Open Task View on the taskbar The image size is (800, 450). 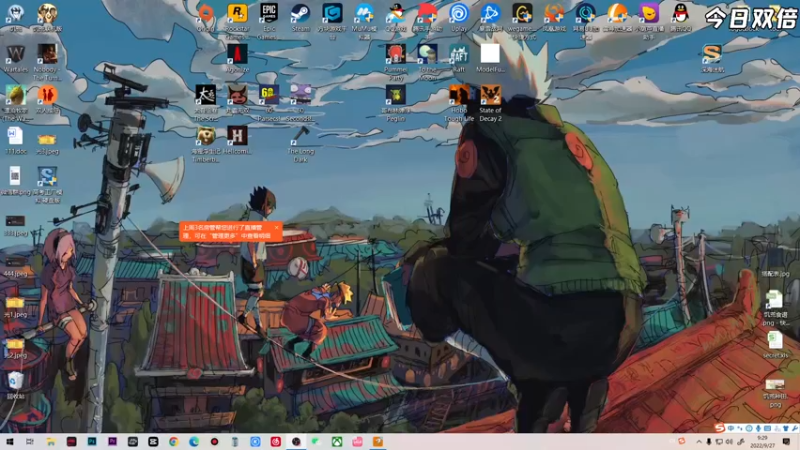pyautogui.click(x=30, y=442)
